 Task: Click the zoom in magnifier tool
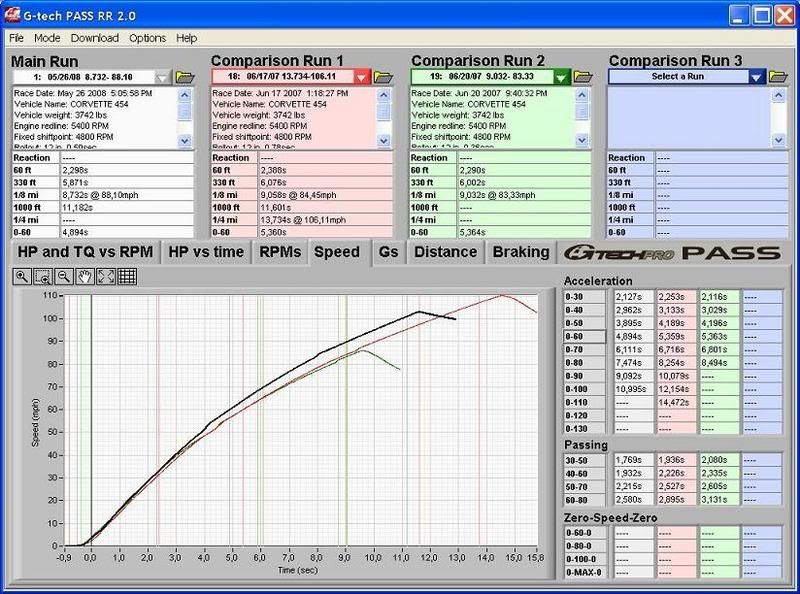(22, 277)
